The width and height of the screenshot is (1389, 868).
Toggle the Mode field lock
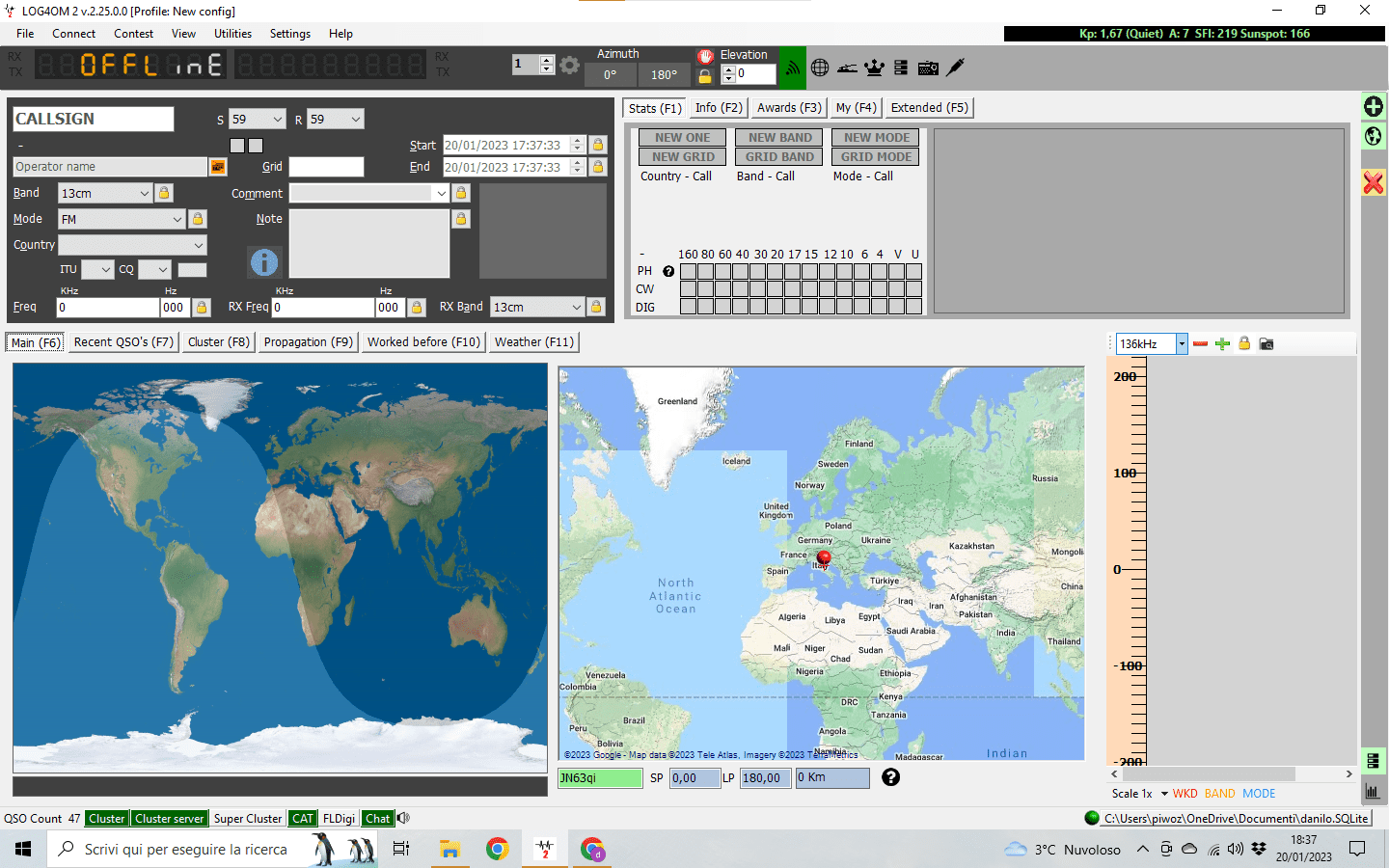coord(198,219)
